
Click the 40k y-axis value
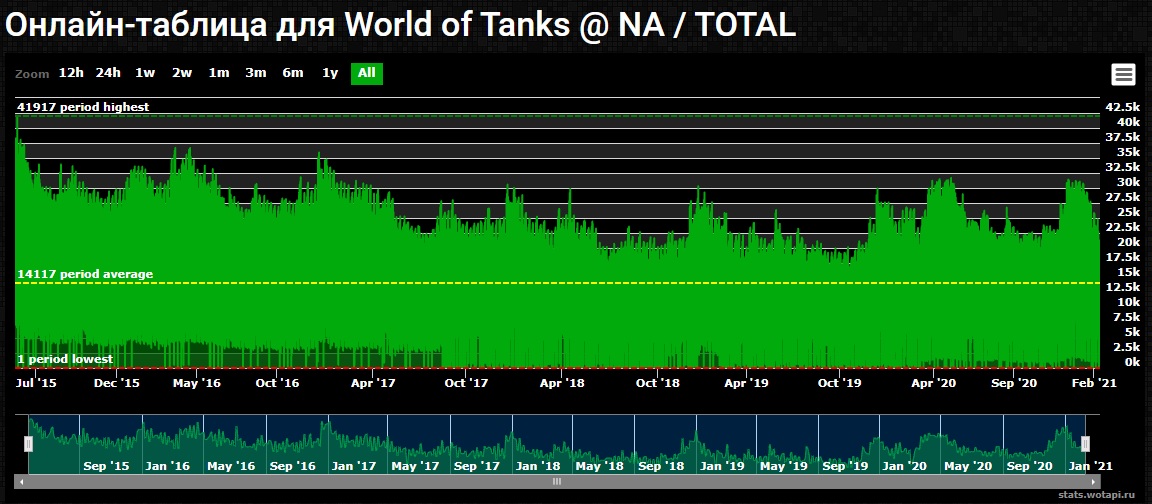[1128, 122]
